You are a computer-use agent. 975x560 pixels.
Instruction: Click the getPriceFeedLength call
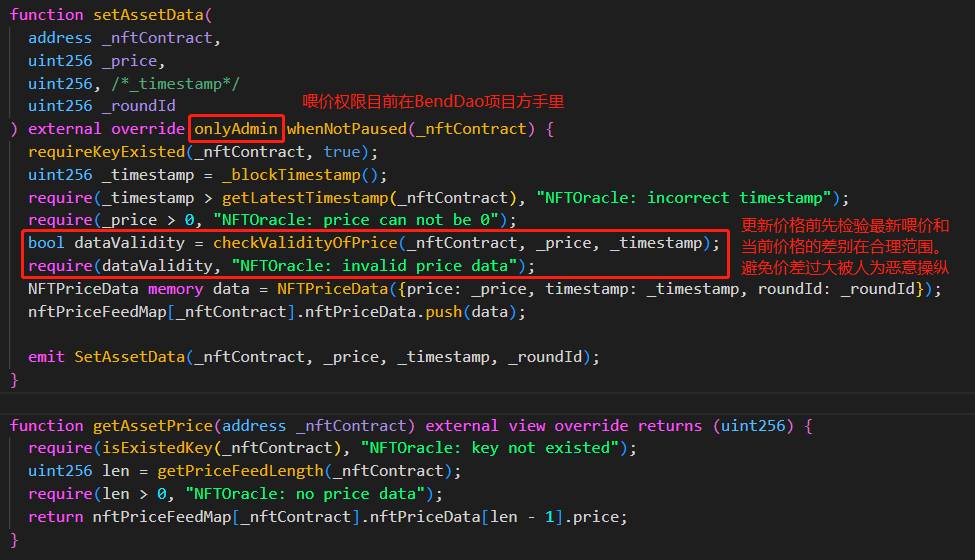point(241,471)
